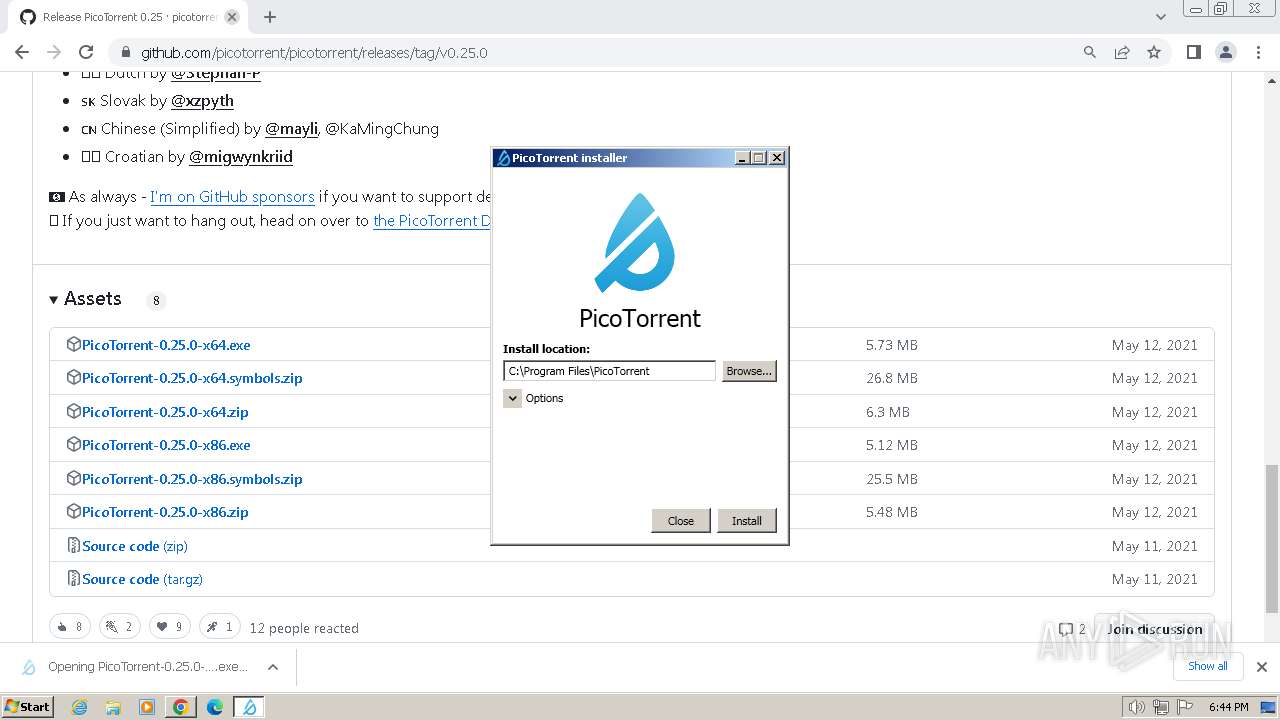The image size is (1280, 720).
Task: Click the Browse... button for install location
Action: click(x=749, y=371)
